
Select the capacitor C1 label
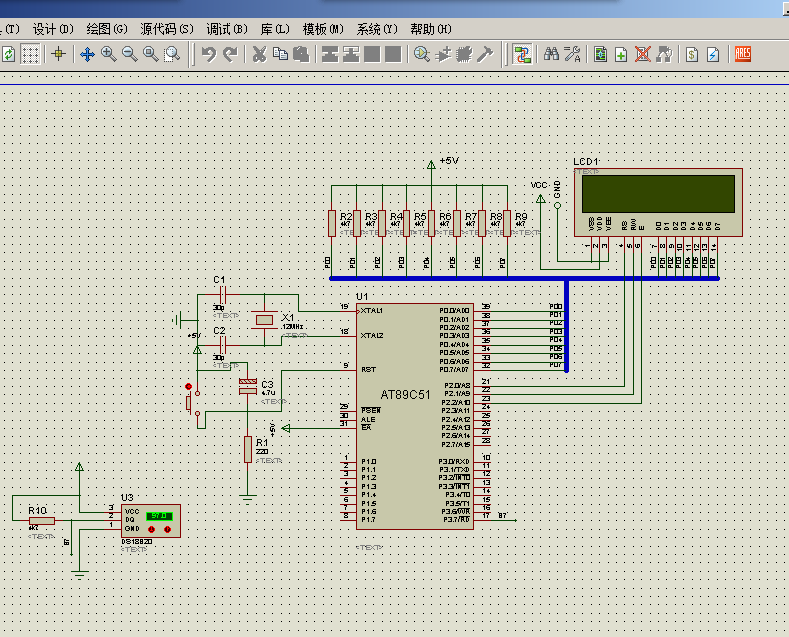point(219,279)
